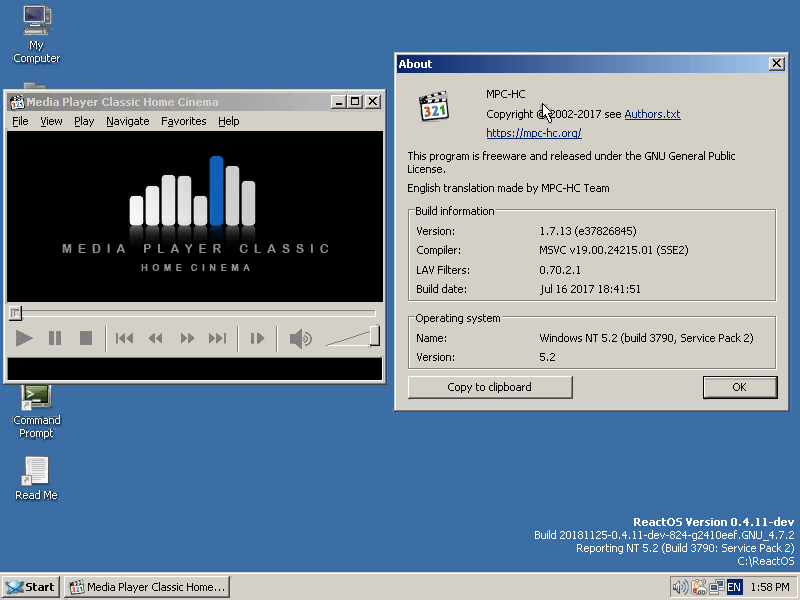Click the rewind (decrease speed) icon

[156, 338]
